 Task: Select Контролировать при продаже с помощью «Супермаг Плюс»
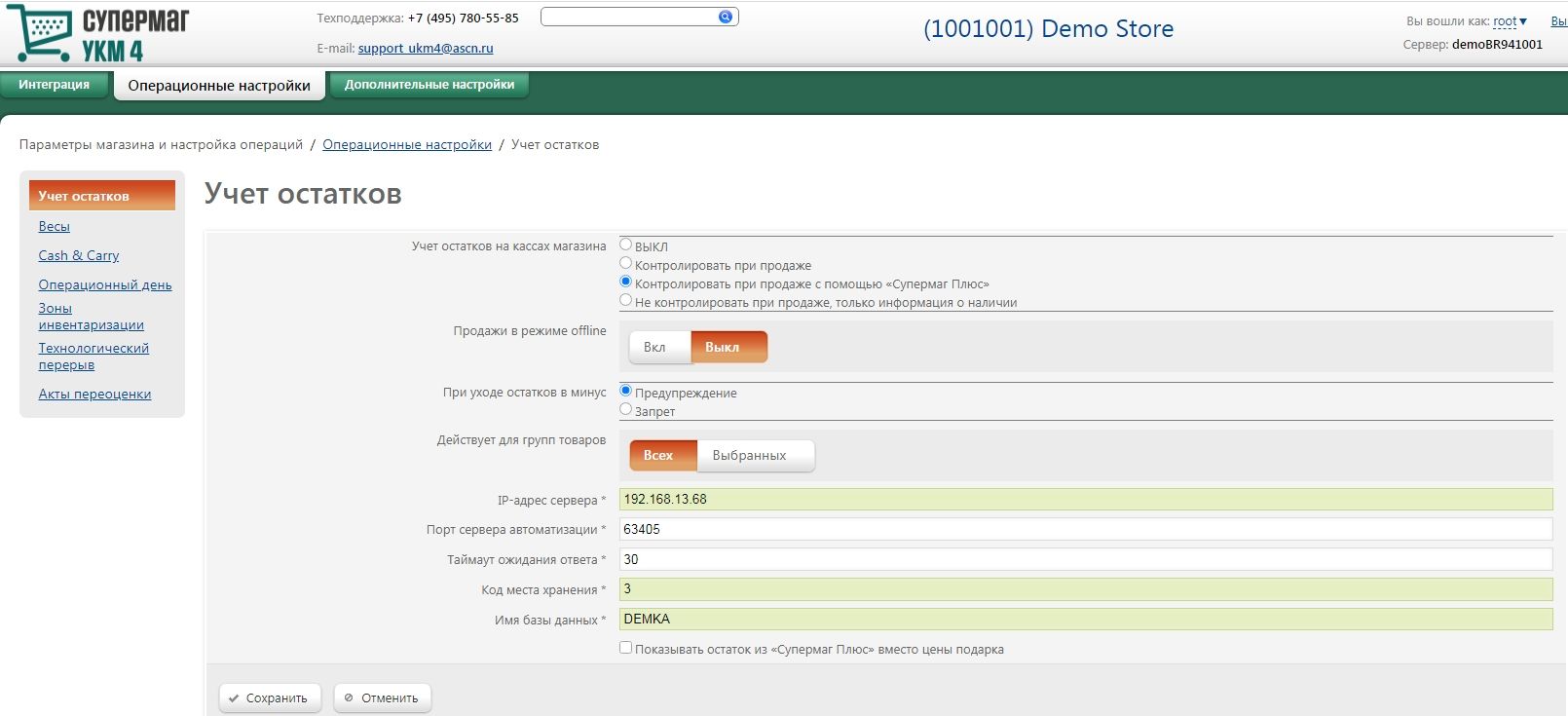tap(626, 282)
